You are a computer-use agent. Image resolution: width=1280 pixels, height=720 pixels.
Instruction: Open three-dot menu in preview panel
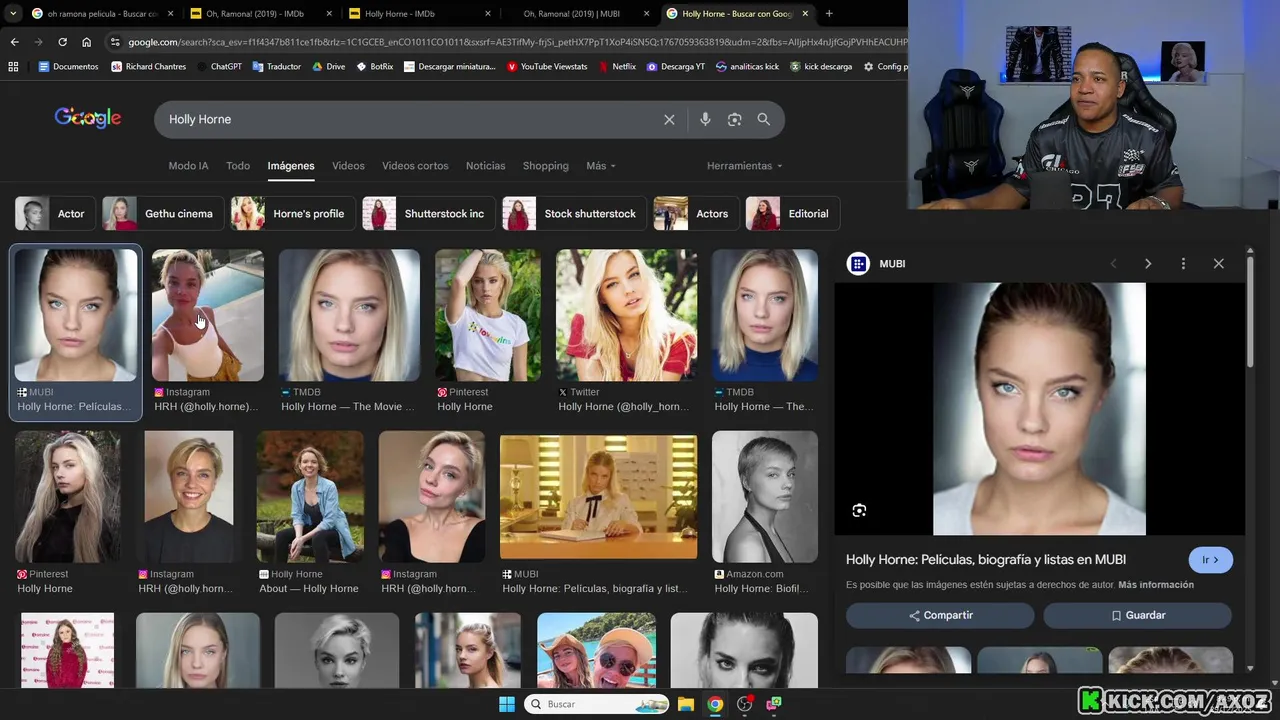pos(1183,264)
